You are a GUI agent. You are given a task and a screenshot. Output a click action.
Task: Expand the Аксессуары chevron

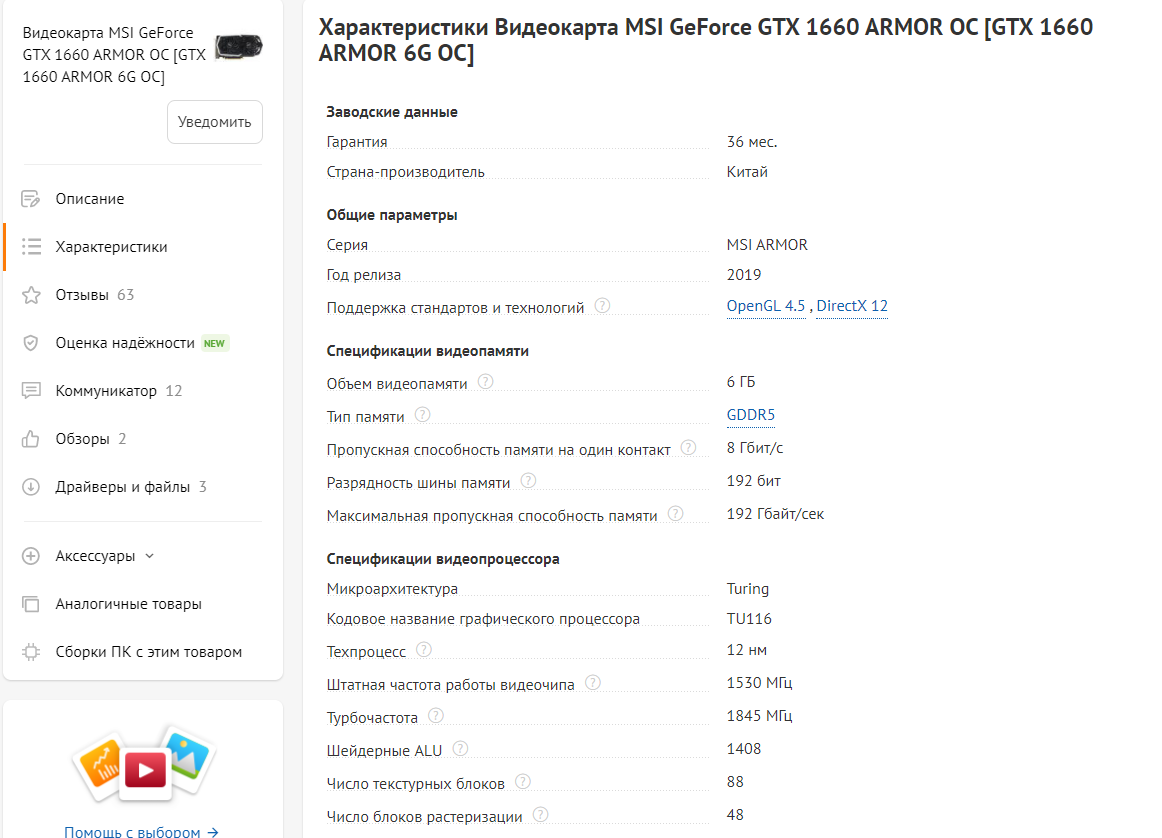pyautogui.click(x=150, y=556)
